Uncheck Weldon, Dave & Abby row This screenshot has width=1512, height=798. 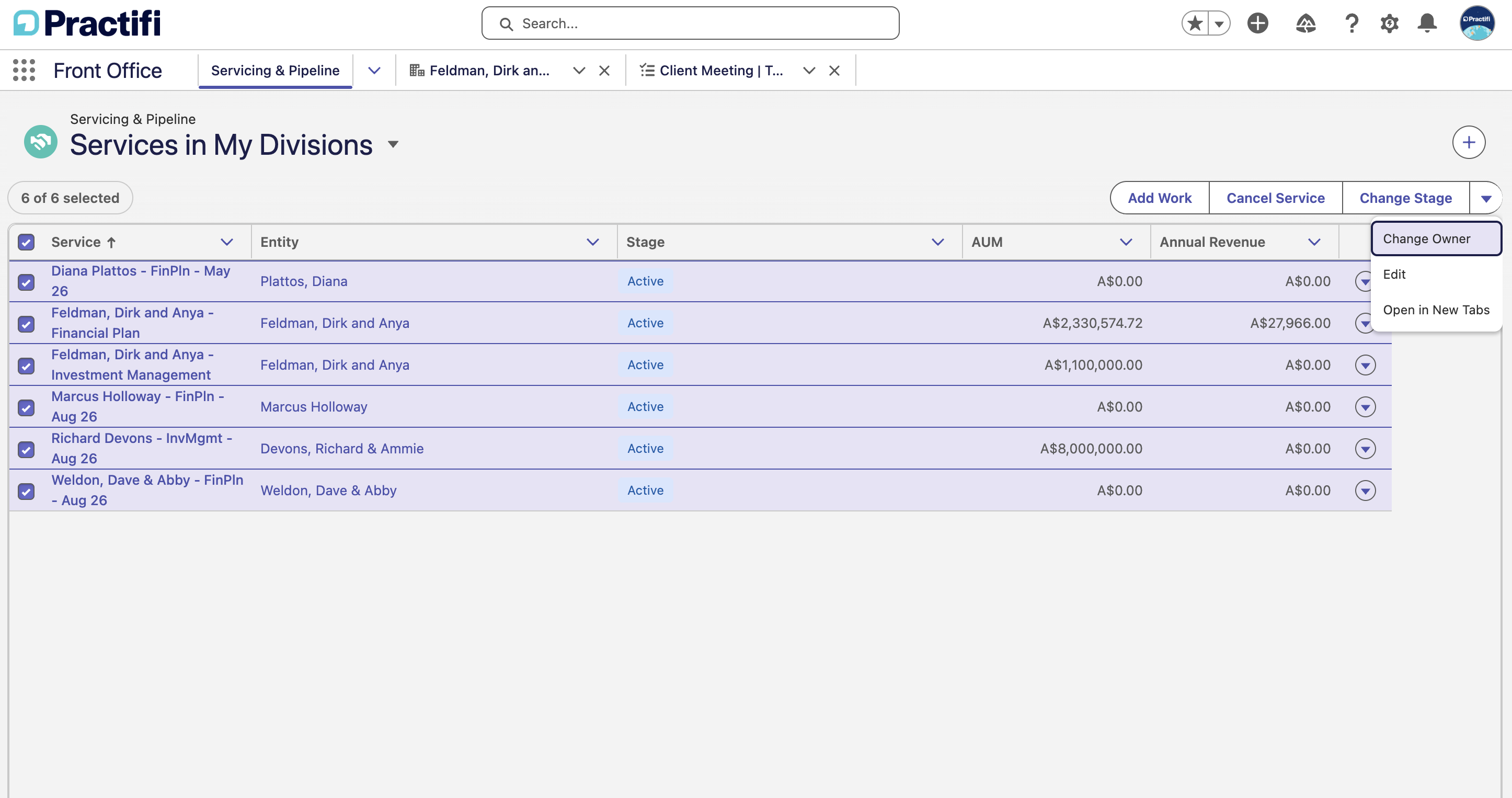(x=26, y=491)
